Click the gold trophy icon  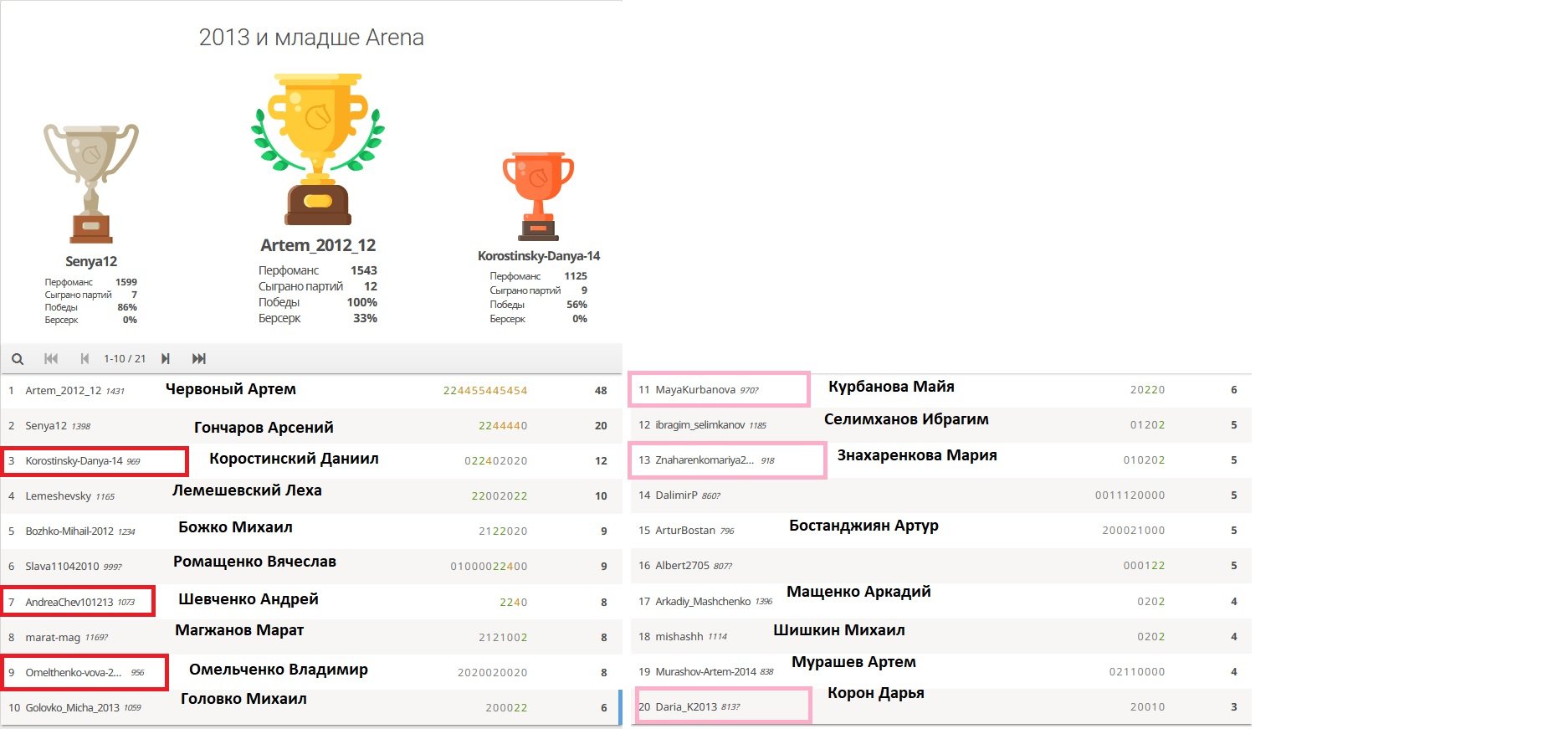pyautogui.click(x=318, y=149)
